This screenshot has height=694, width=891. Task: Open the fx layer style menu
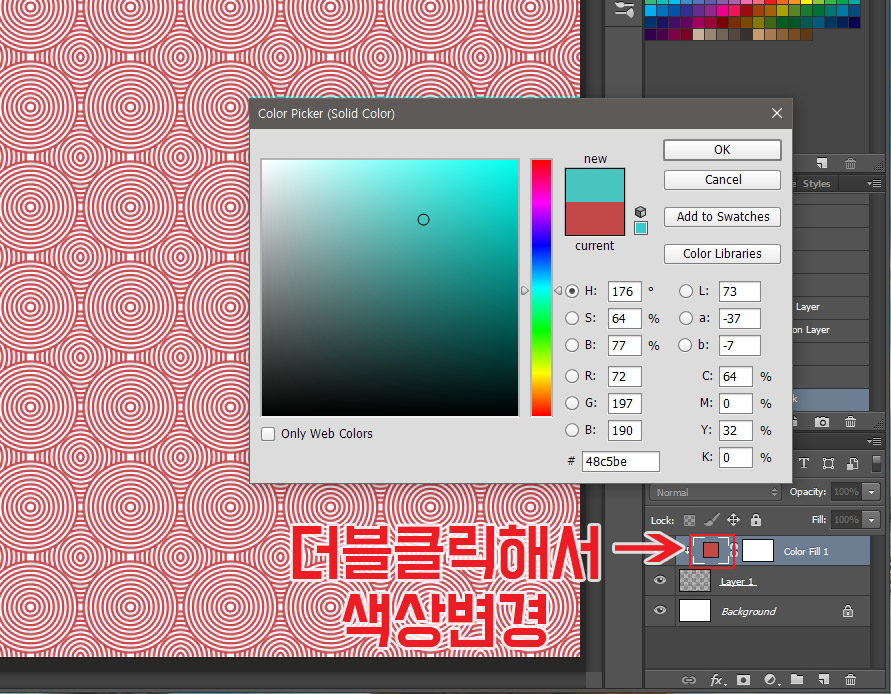click(x=718, y=680)
